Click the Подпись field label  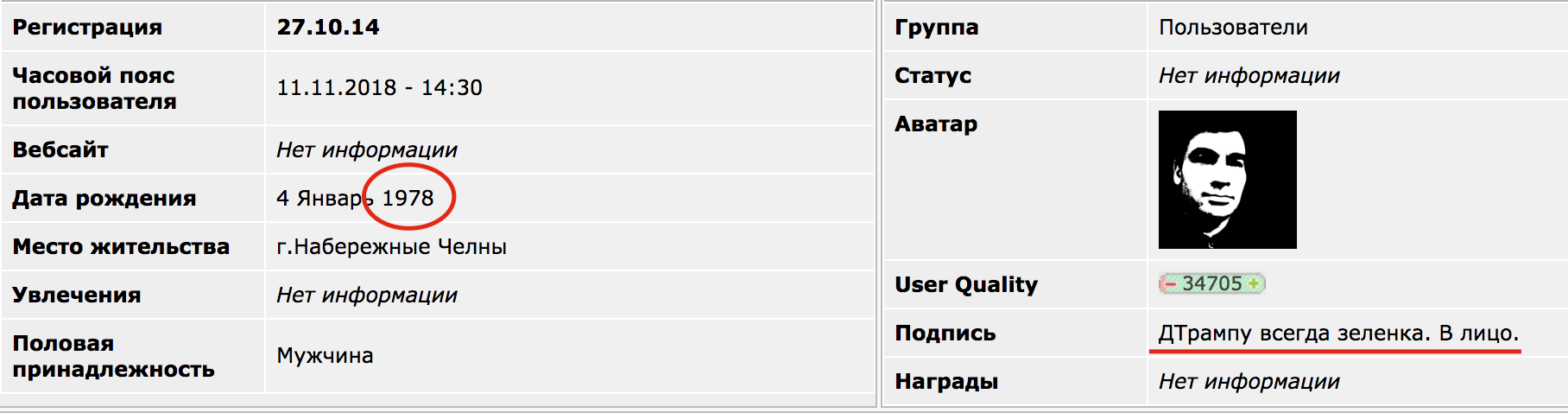(x=945, y=333)
